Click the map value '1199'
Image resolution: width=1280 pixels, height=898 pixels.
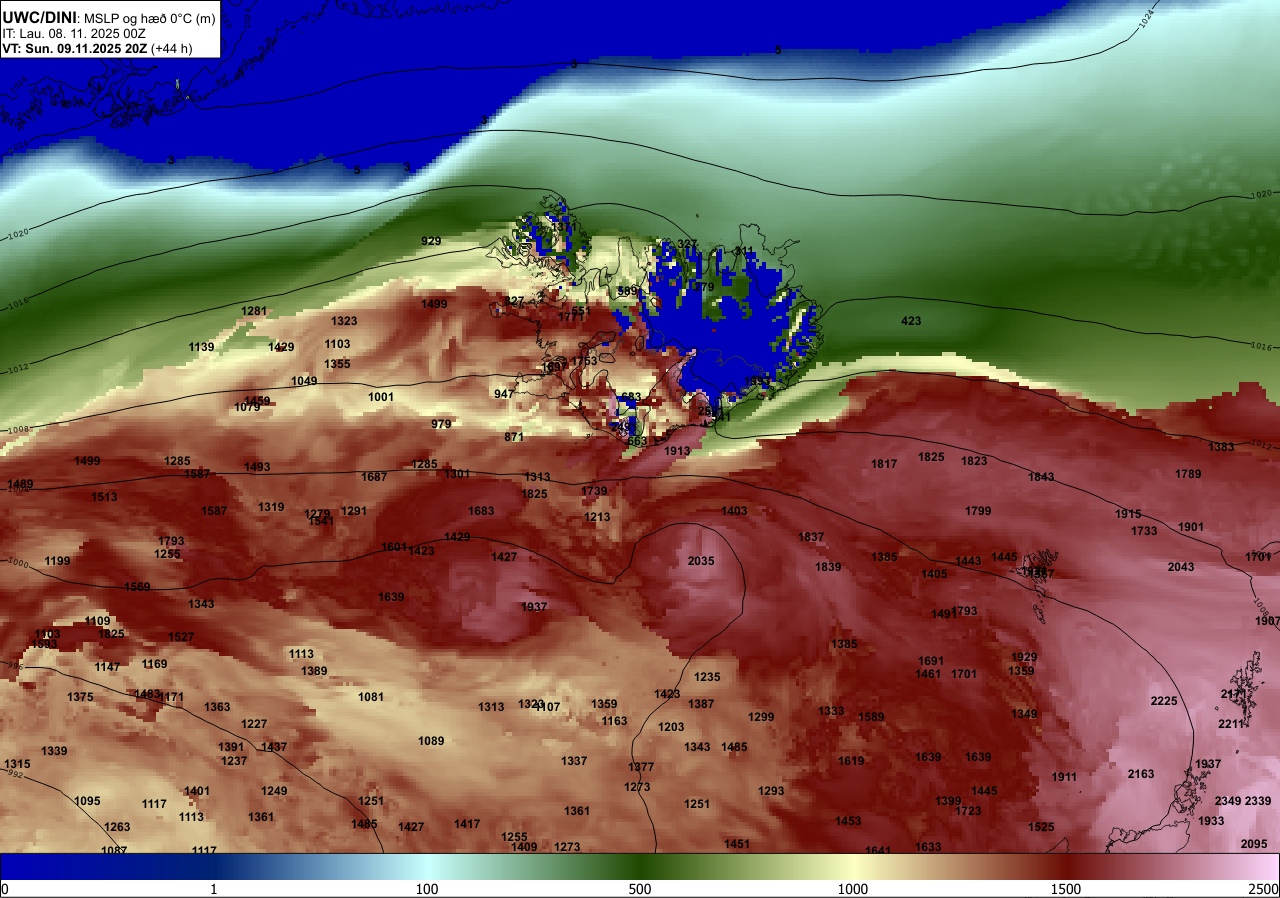click(x=57, y=561)
